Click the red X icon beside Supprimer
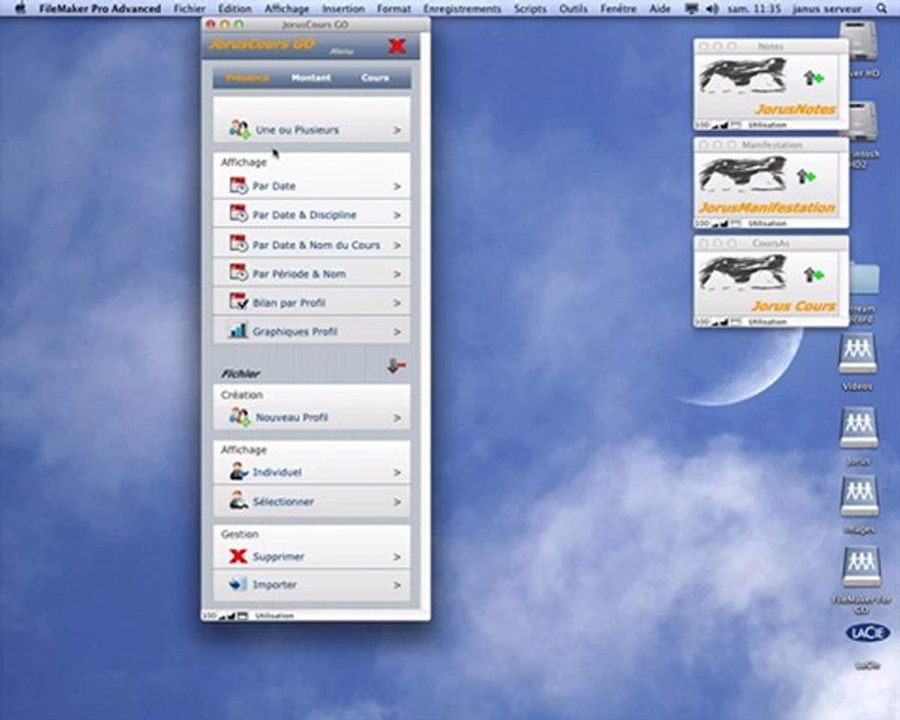Image resolution: width=900 pixels, height=720 pixels. click(238, 556)
